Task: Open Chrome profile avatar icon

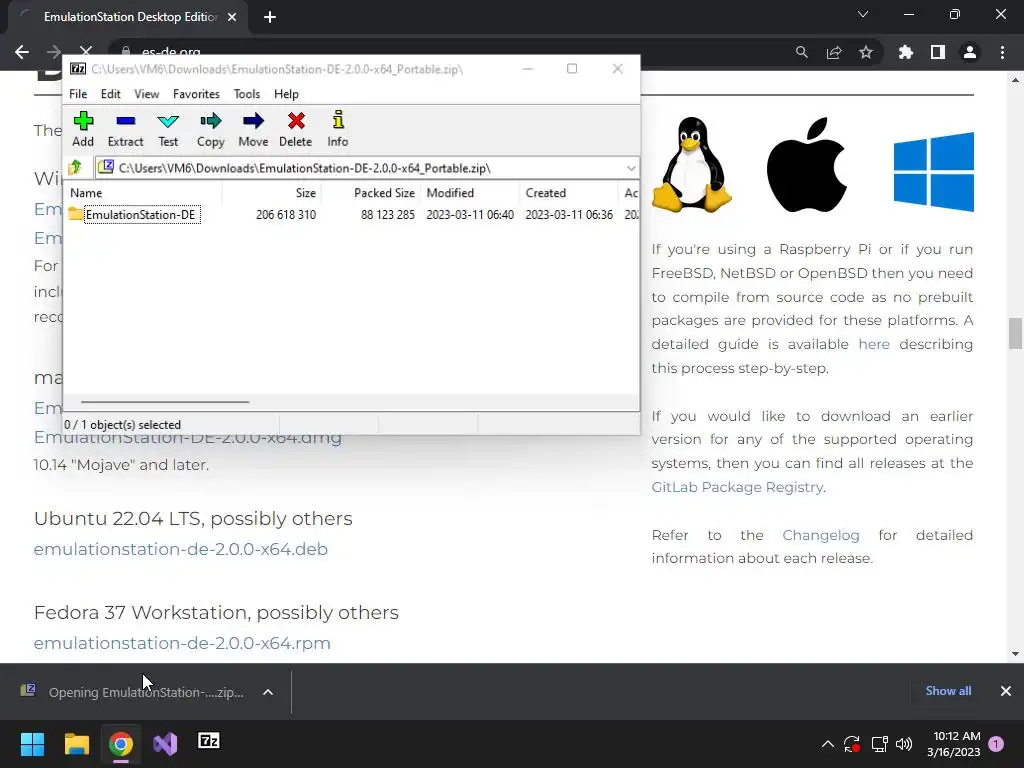Action: 970,52
